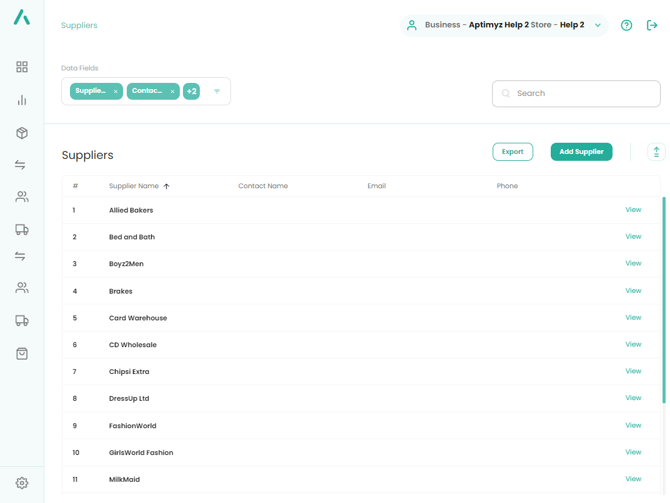670x503 pixels.
Task: Click the Email column header
Action: tap(376, 186)
